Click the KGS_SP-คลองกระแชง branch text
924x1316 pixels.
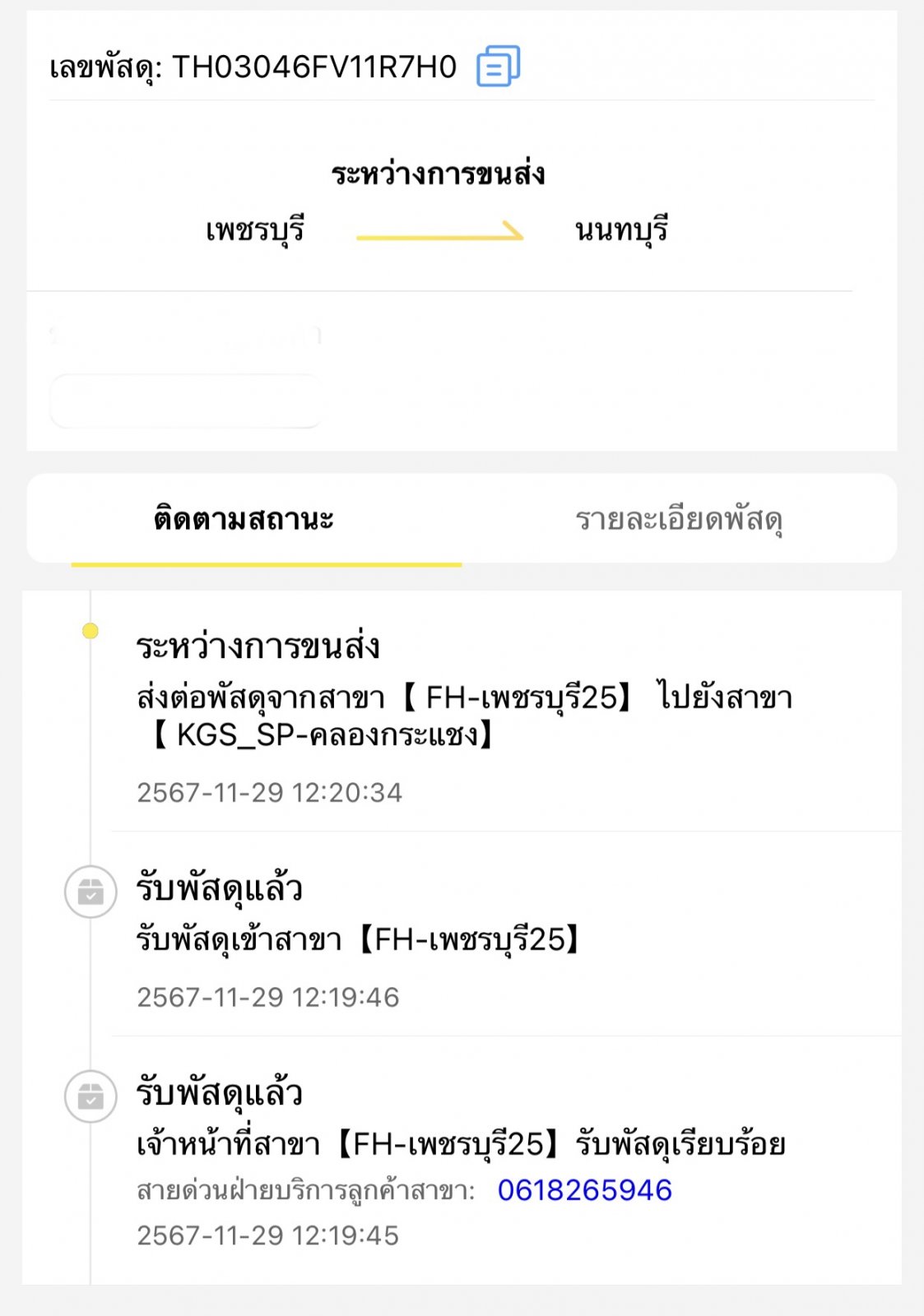323,734
